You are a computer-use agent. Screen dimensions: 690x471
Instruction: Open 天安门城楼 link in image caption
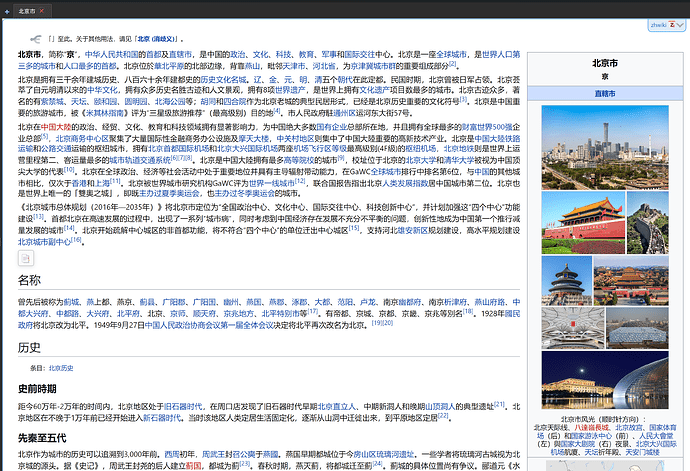(x=642, y=452)
